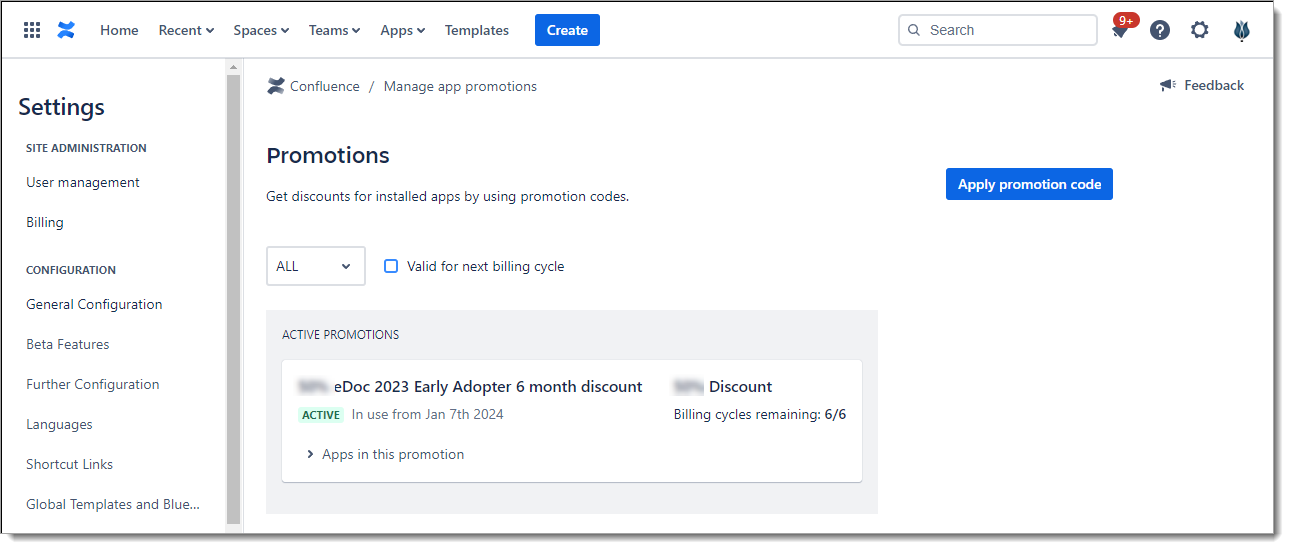Open the settings gear icon
This screenshot has height=549, width=1289.
point(1200,30)
